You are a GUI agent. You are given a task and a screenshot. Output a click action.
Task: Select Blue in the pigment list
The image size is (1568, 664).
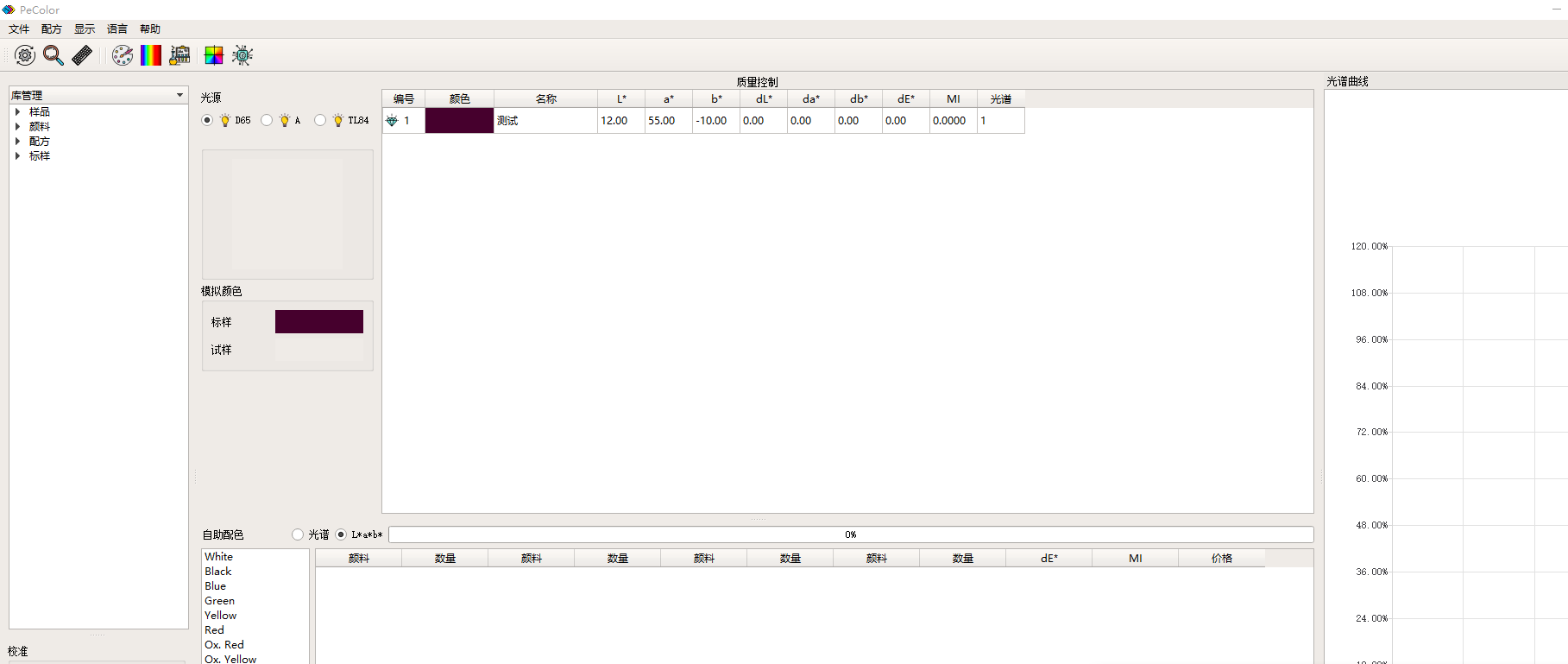pyautogui.click(x=216, y=586)
